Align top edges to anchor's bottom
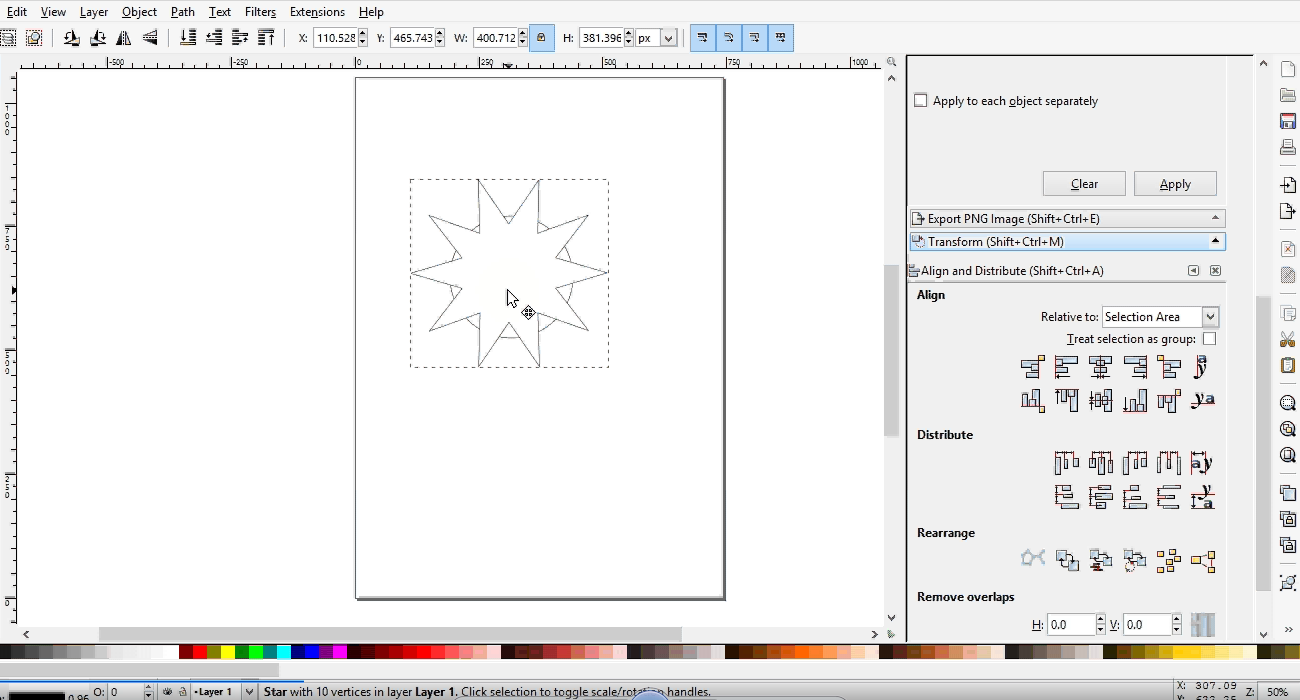Image resolution: width=1300 pixels, height=700 pixels. [1169, 400]
